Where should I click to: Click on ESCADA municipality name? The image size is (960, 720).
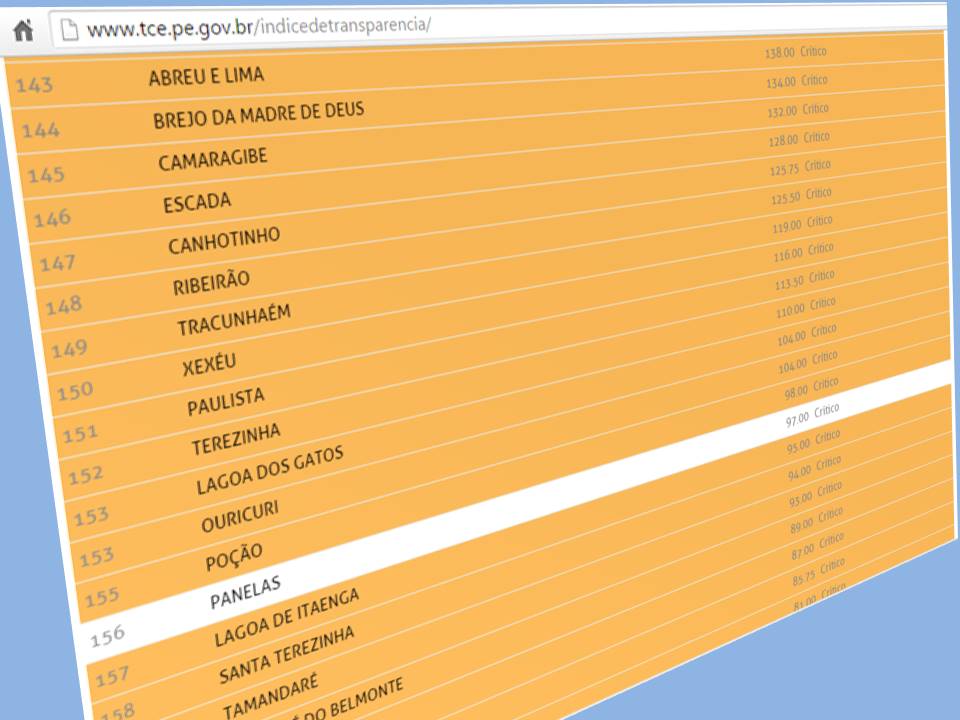[x=197, y=202]
